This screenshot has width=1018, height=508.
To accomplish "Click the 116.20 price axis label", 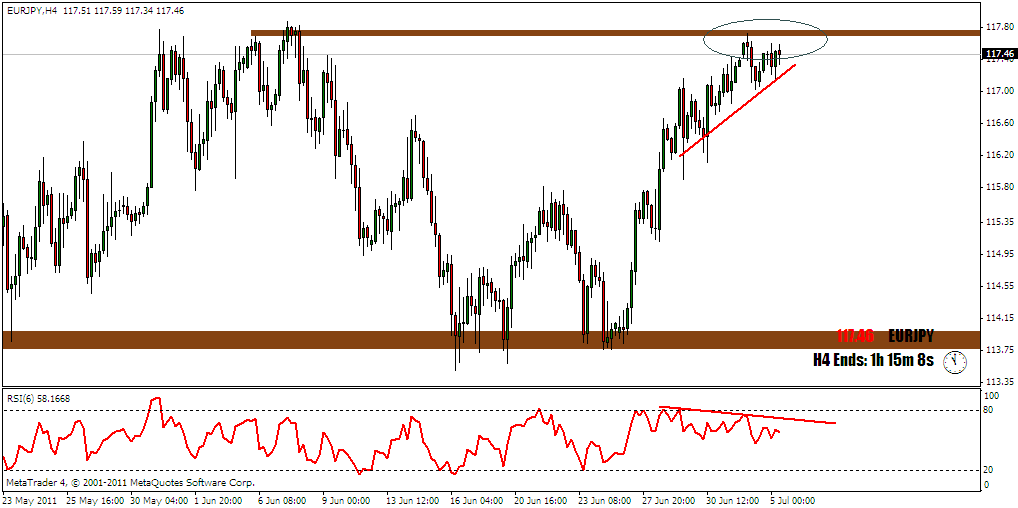I will click(1000, 155).
